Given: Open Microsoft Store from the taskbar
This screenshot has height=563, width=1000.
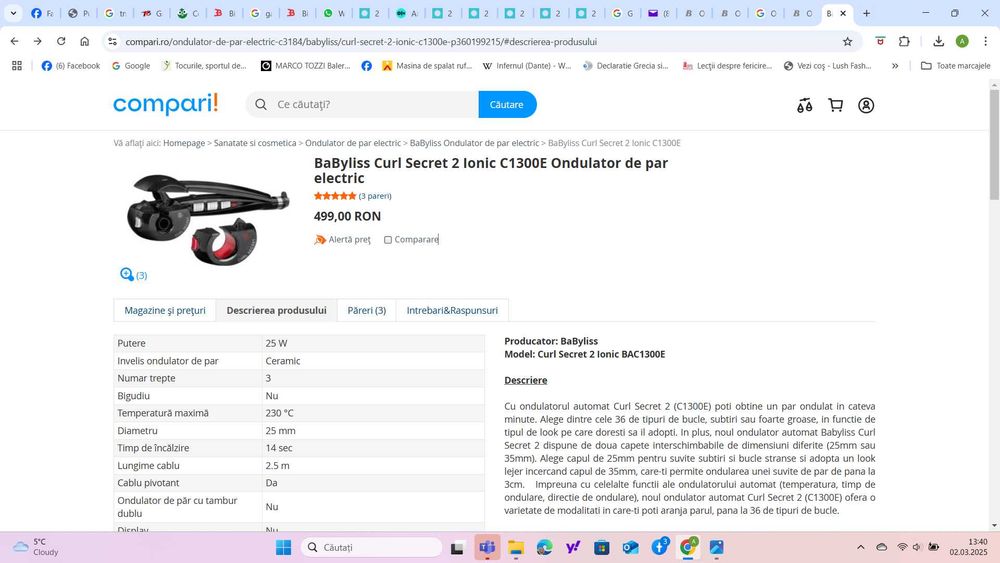Looking at the screenshot, I should 601,547.
